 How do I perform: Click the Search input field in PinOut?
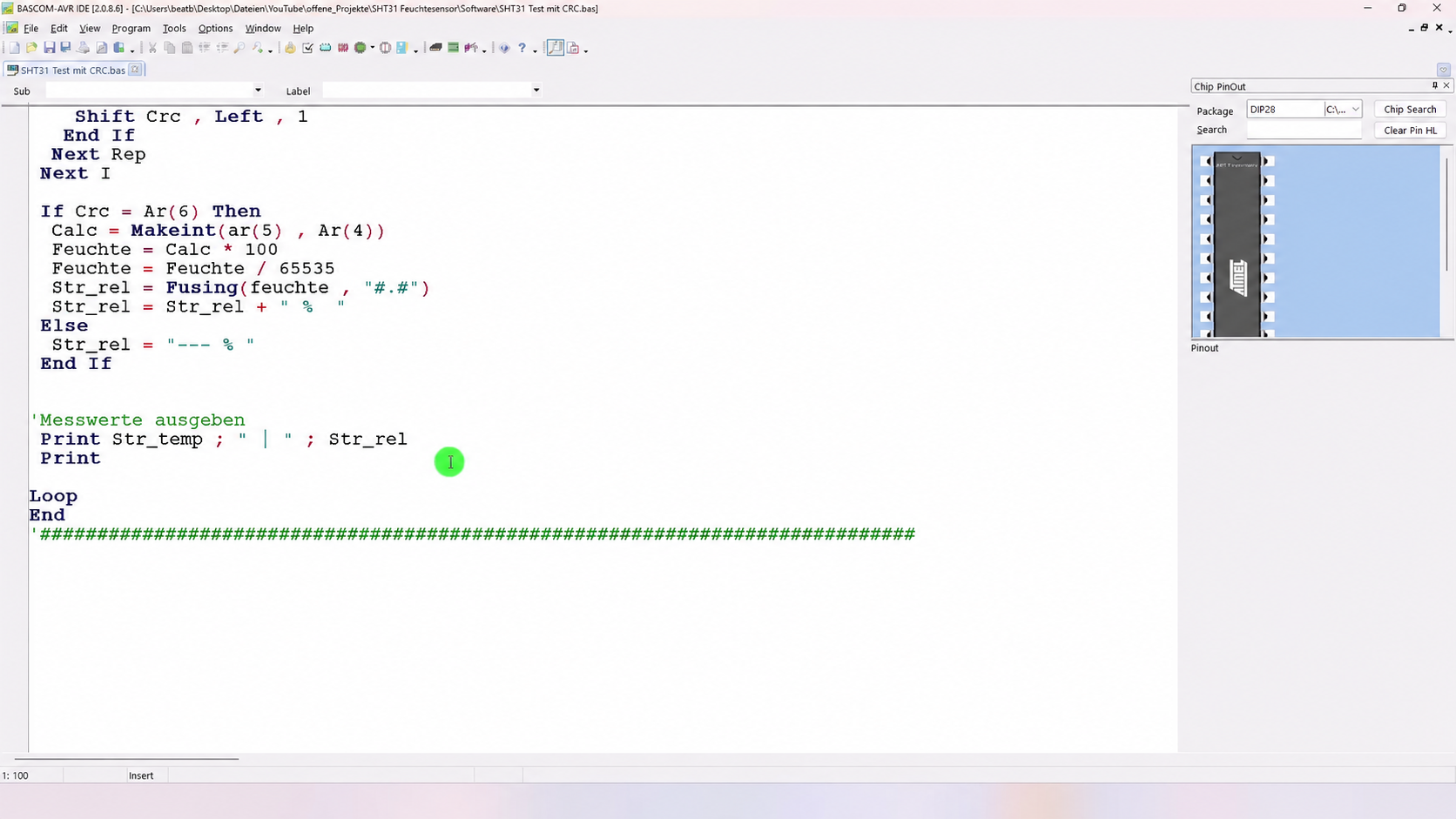point(1304,131)
